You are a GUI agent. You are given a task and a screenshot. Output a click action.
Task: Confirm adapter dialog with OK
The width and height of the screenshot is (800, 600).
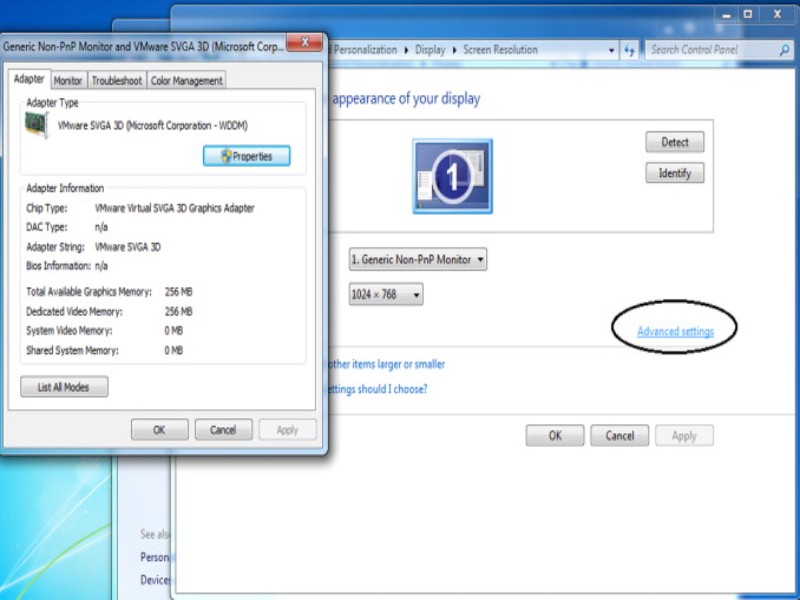(159, 430)
